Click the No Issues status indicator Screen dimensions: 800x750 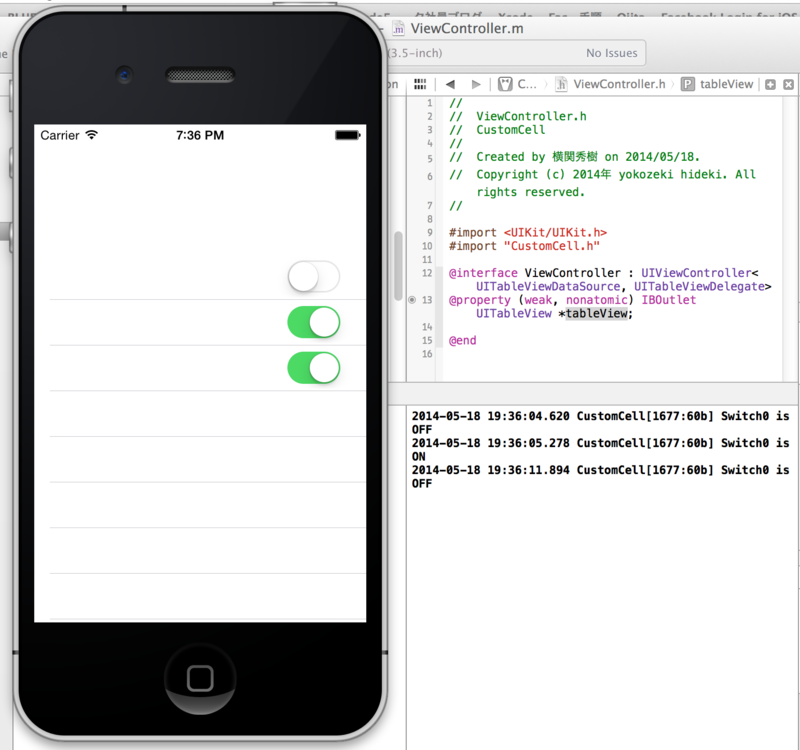click(x=611, y=53)
